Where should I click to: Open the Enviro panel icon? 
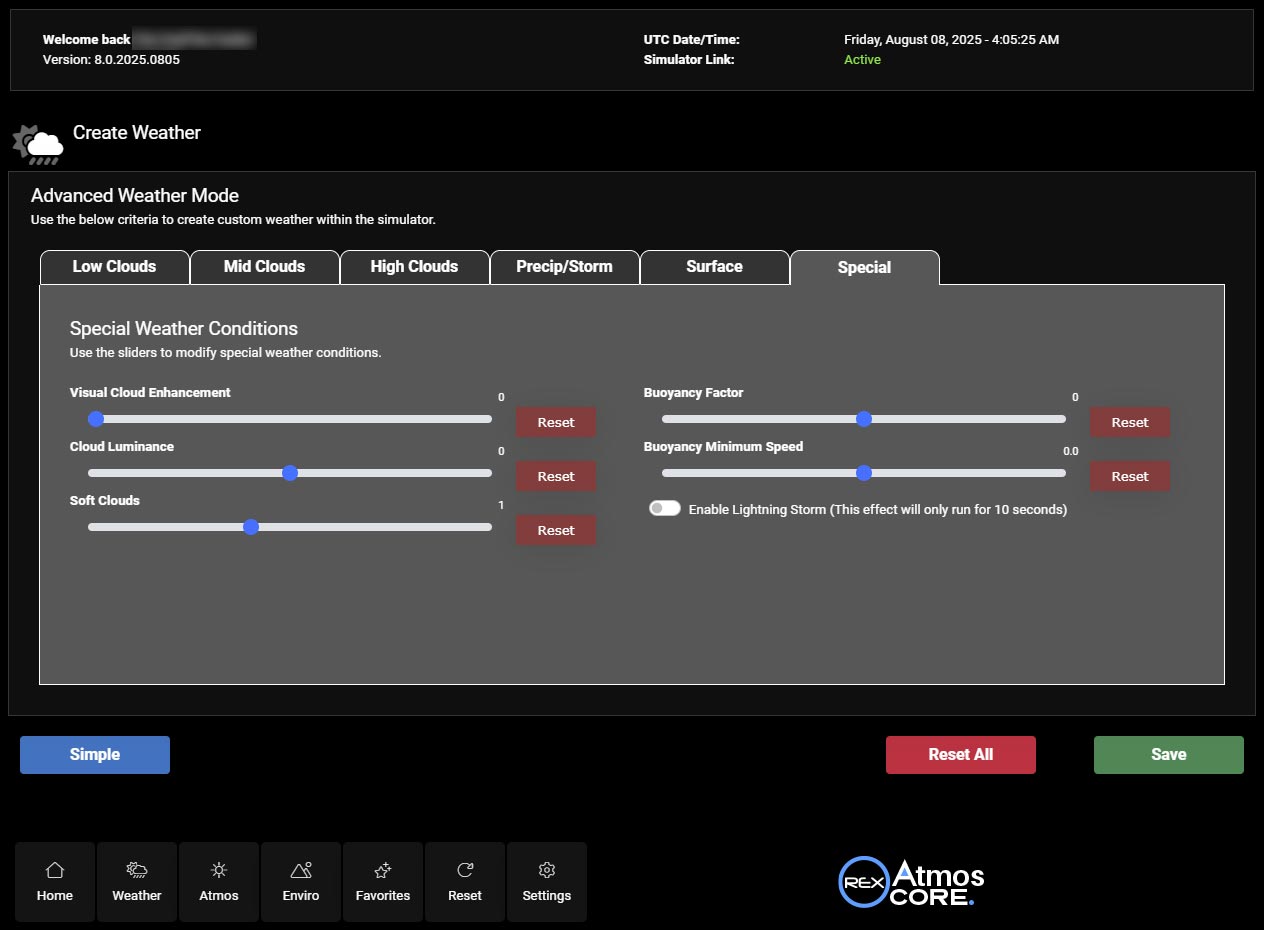click(x=300, y=880)
